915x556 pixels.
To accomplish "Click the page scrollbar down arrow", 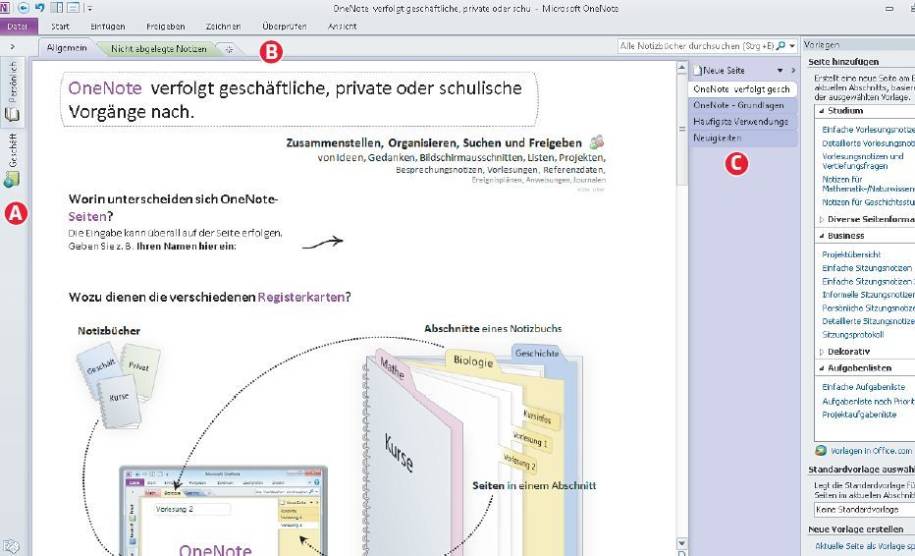I will click(682, 543).
